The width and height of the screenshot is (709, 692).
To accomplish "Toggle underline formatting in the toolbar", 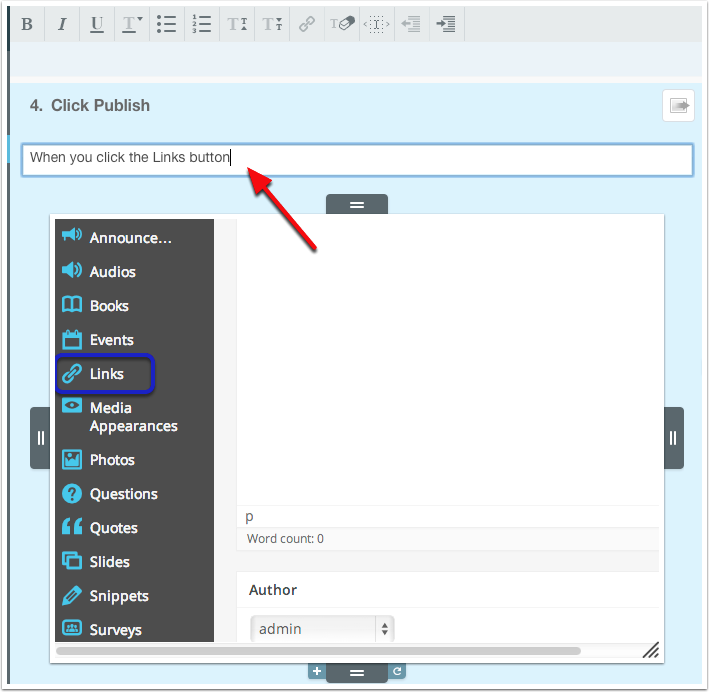I will coord(96,25).
